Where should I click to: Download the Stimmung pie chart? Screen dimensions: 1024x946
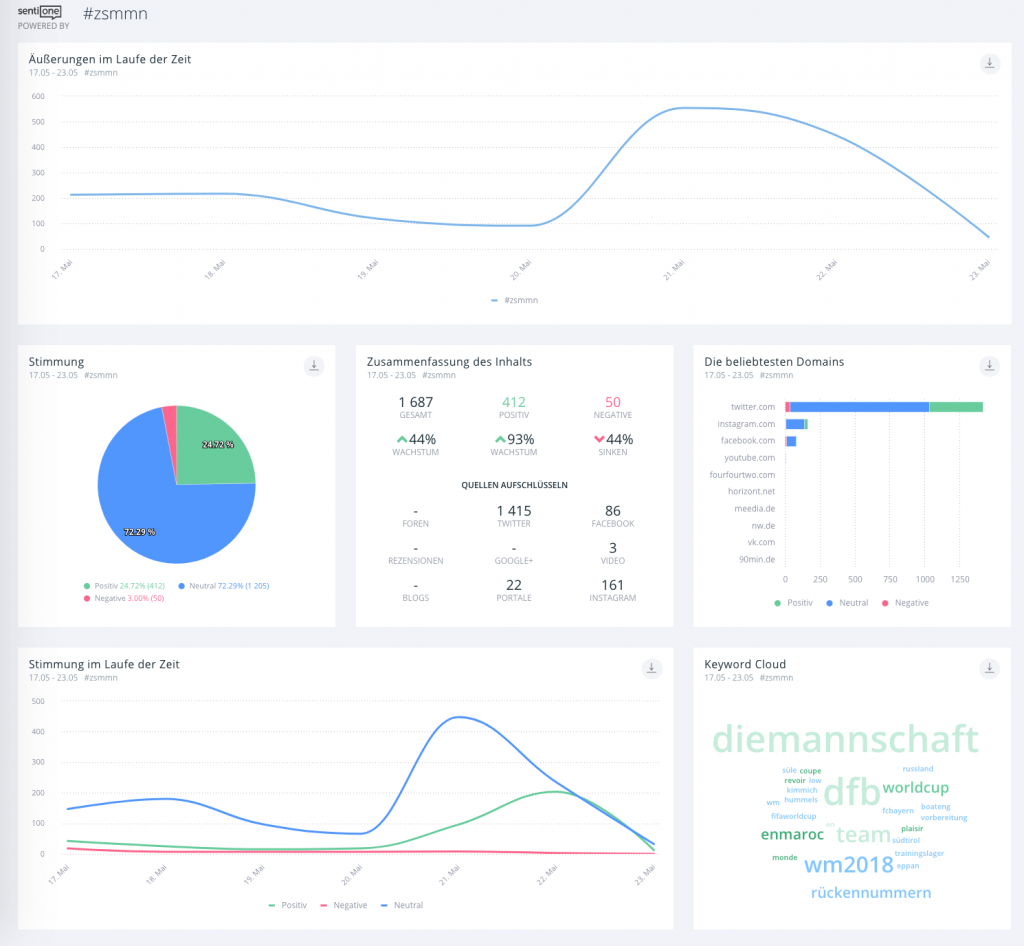tap(314, 366)
